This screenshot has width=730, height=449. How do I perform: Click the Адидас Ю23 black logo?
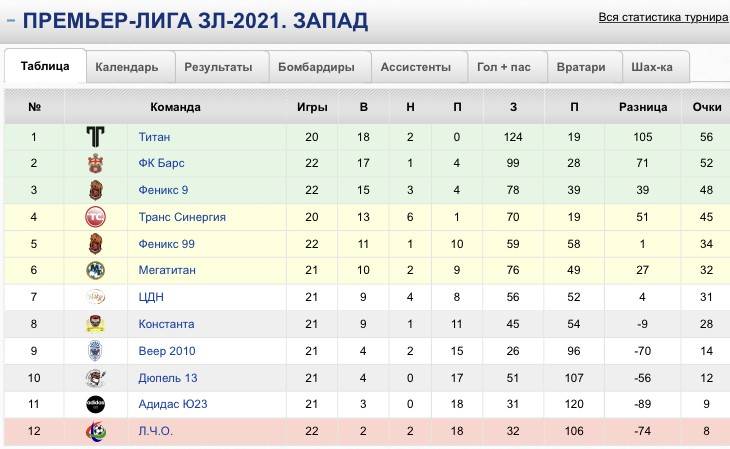(x=96, y=404)
